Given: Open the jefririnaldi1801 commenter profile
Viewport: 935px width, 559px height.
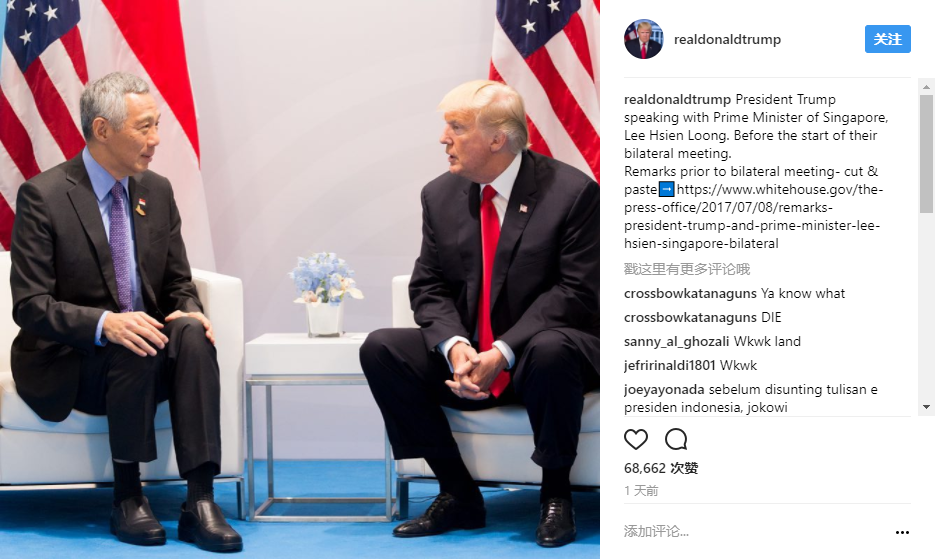Looking at the screenshot, I should click(669, 365).
